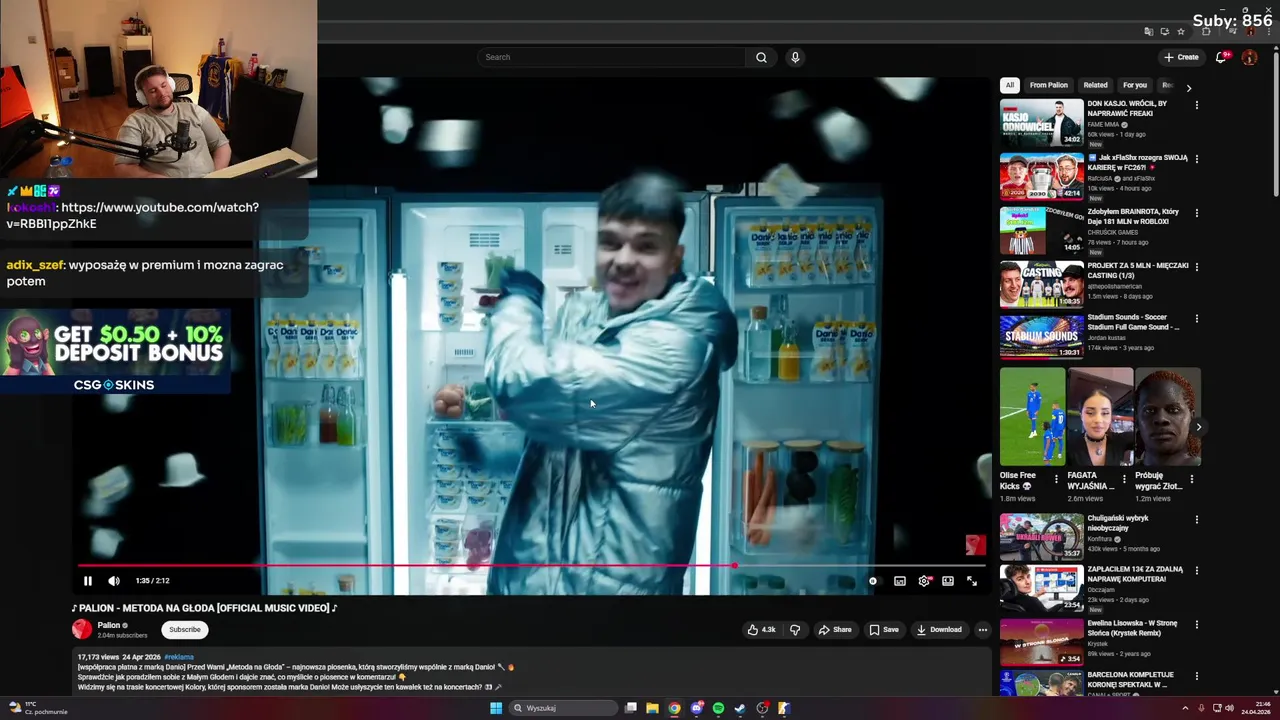
Task: Submit search with the magnifier icon
Action: click(761, 57)
